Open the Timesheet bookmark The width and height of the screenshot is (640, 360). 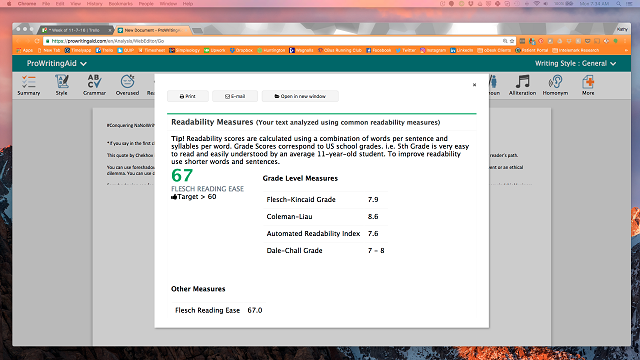(151, 51)
